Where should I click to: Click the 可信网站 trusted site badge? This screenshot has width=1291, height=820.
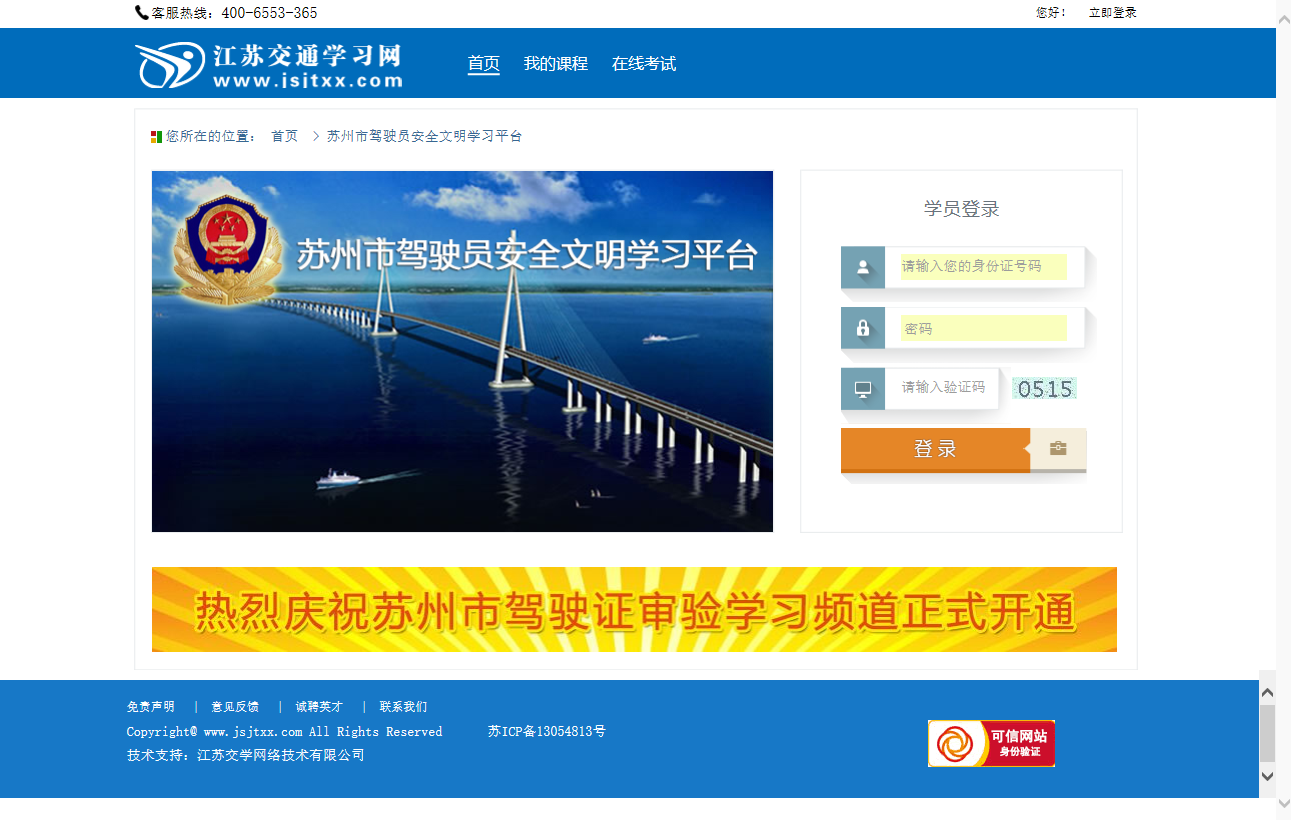991,743
